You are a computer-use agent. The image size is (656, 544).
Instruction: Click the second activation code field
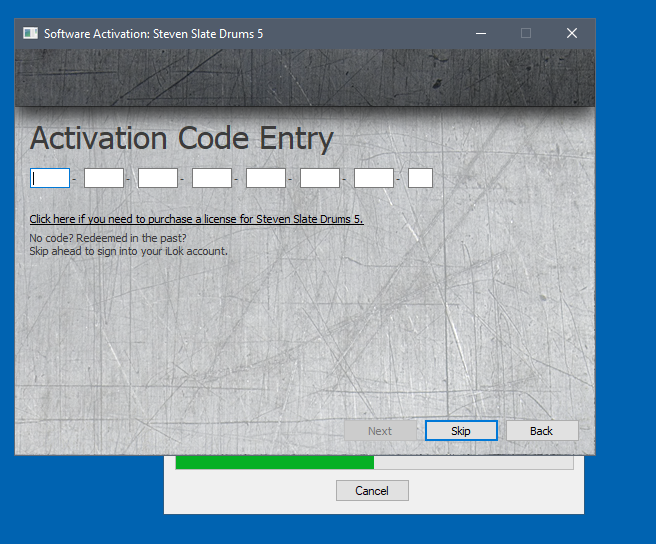[x=104, y=178]
